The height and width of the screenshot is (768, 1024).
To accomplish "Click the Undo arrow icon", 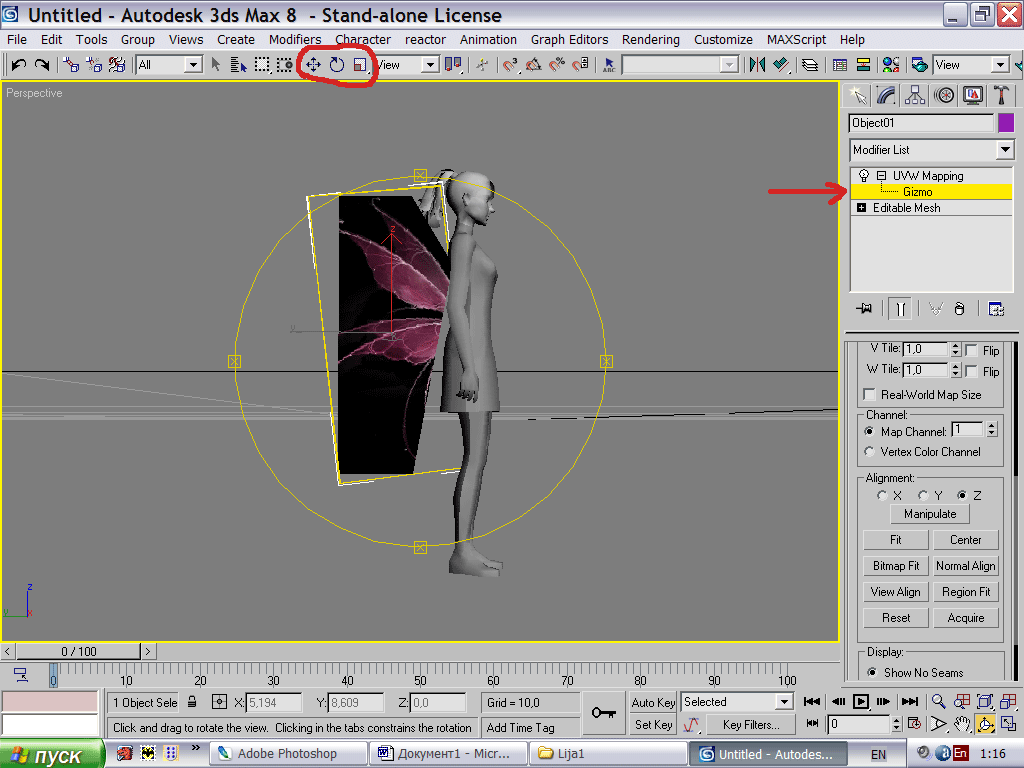I will pos(19,65).
